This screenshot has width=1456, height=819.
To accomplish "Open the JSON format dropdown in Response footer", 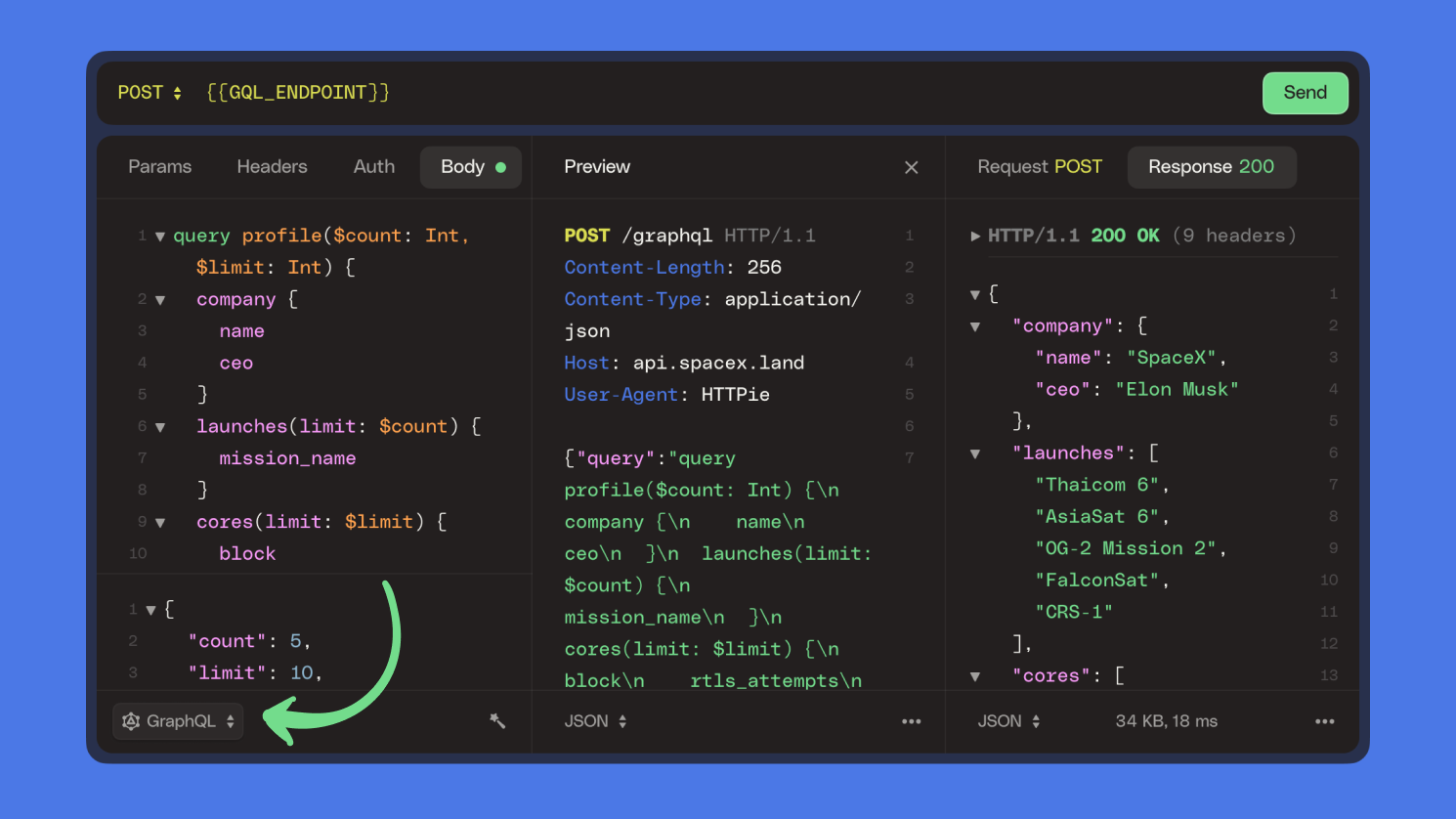I will point(1038,720).
